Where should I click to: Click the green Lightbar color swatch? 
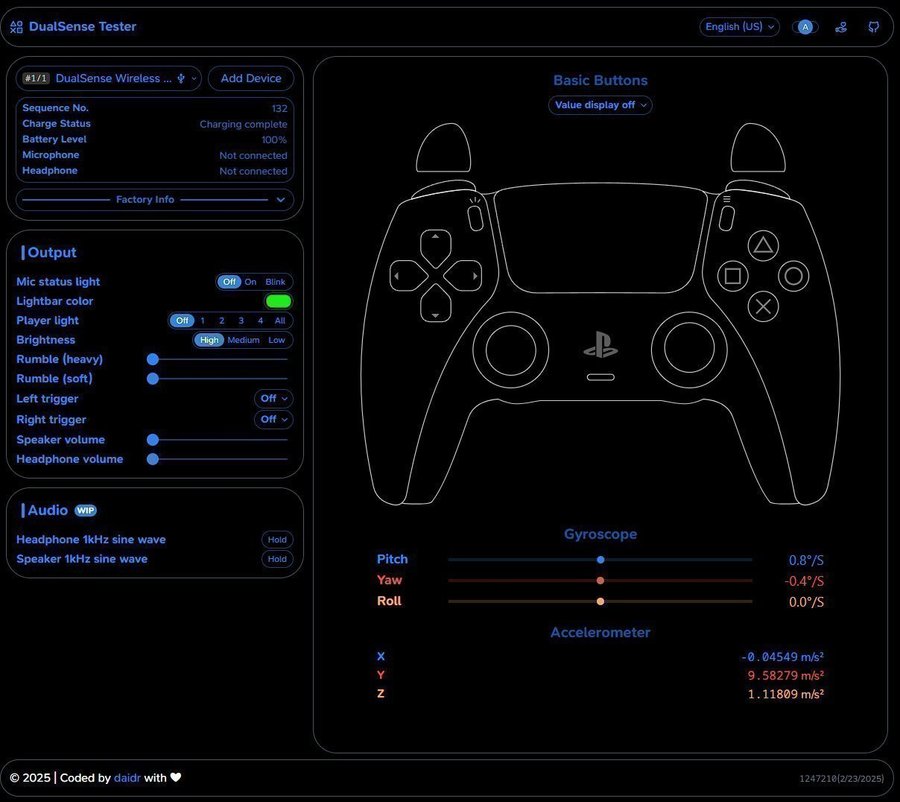(x=278, y=301)
